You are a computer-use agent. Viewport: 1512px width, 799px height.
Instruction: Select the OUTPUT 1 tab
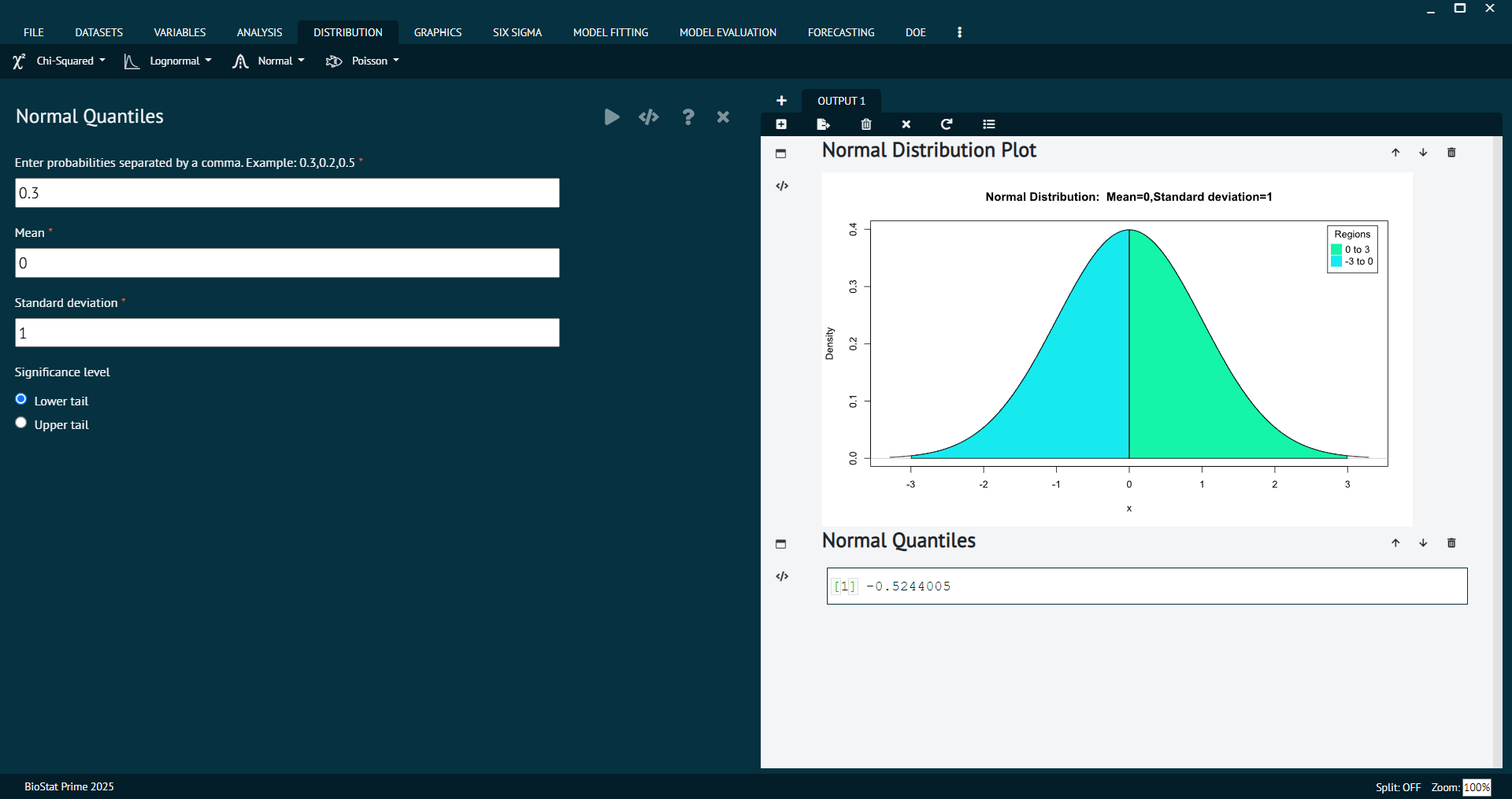click(841, 101)
